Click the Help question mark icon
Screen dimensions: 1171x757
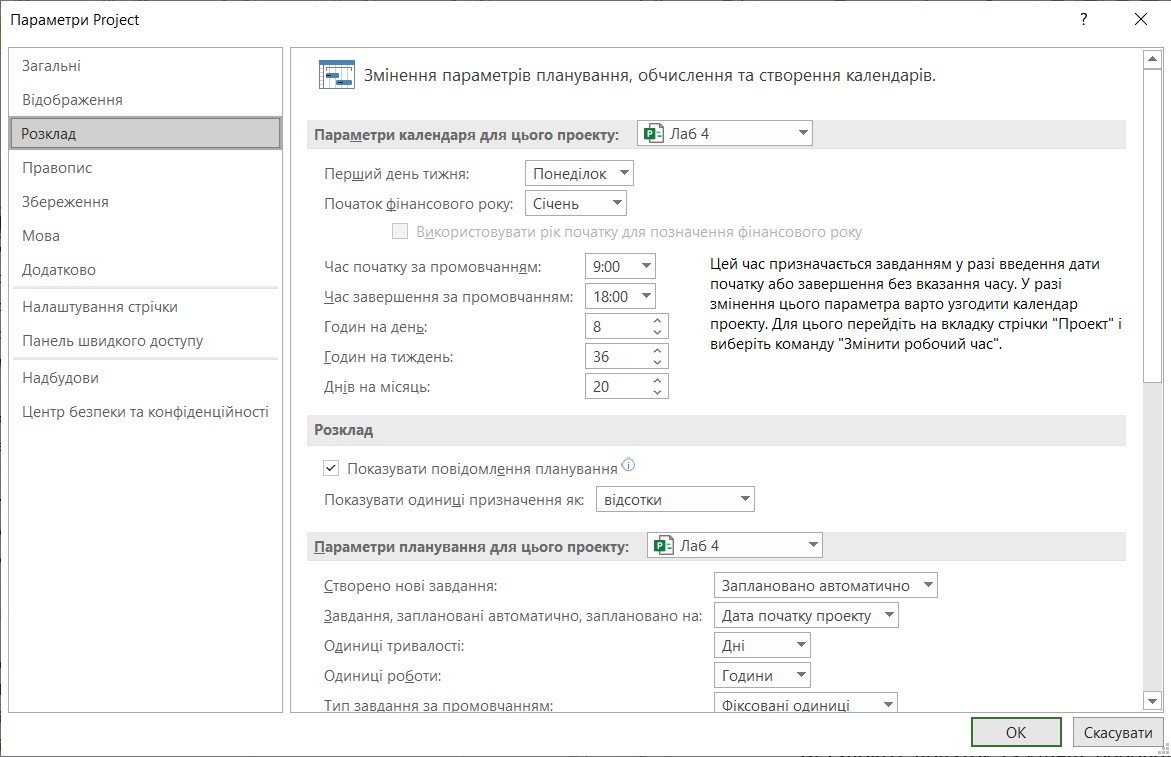click(1084, 19)
